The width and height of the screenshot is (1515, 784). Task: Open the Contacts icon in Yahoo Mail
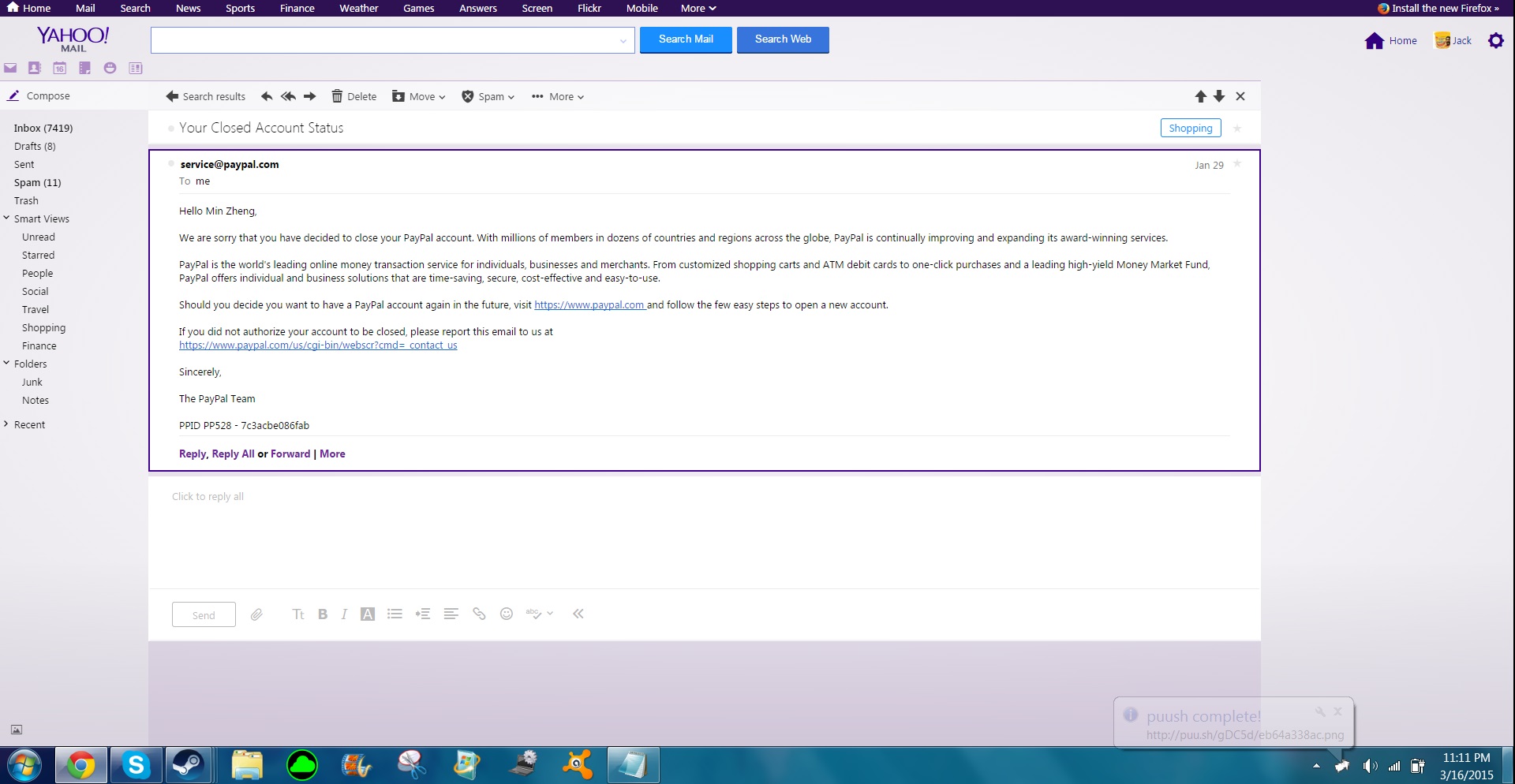point(35,69)
